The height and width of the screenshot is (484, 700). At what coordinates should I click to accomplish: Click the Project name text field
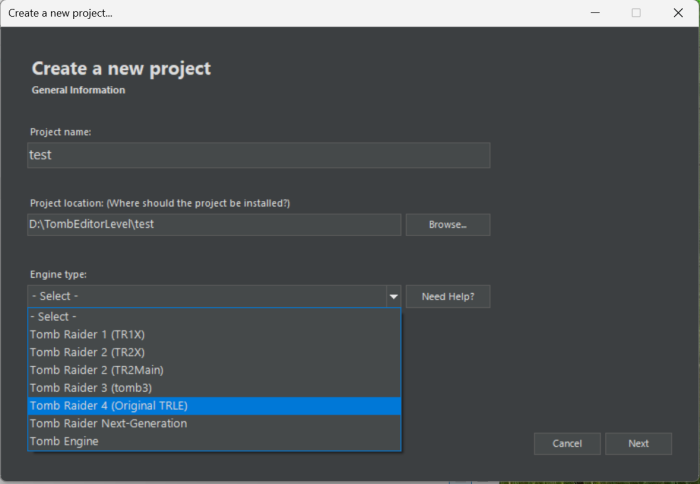tap(258, 155)
